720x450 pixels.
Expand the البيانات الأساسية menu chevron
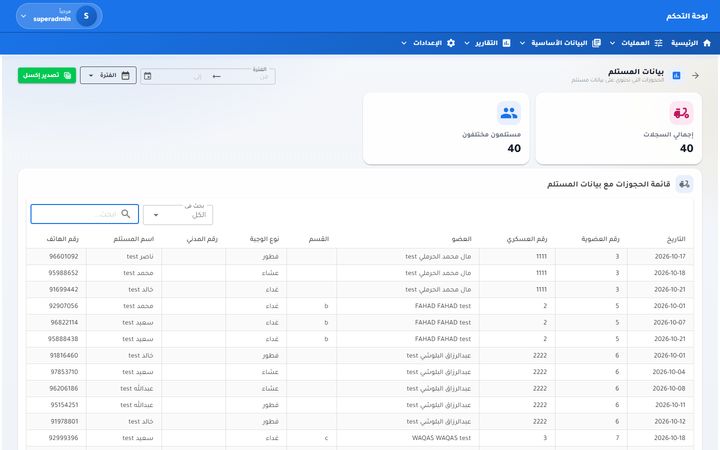point(522,43)
